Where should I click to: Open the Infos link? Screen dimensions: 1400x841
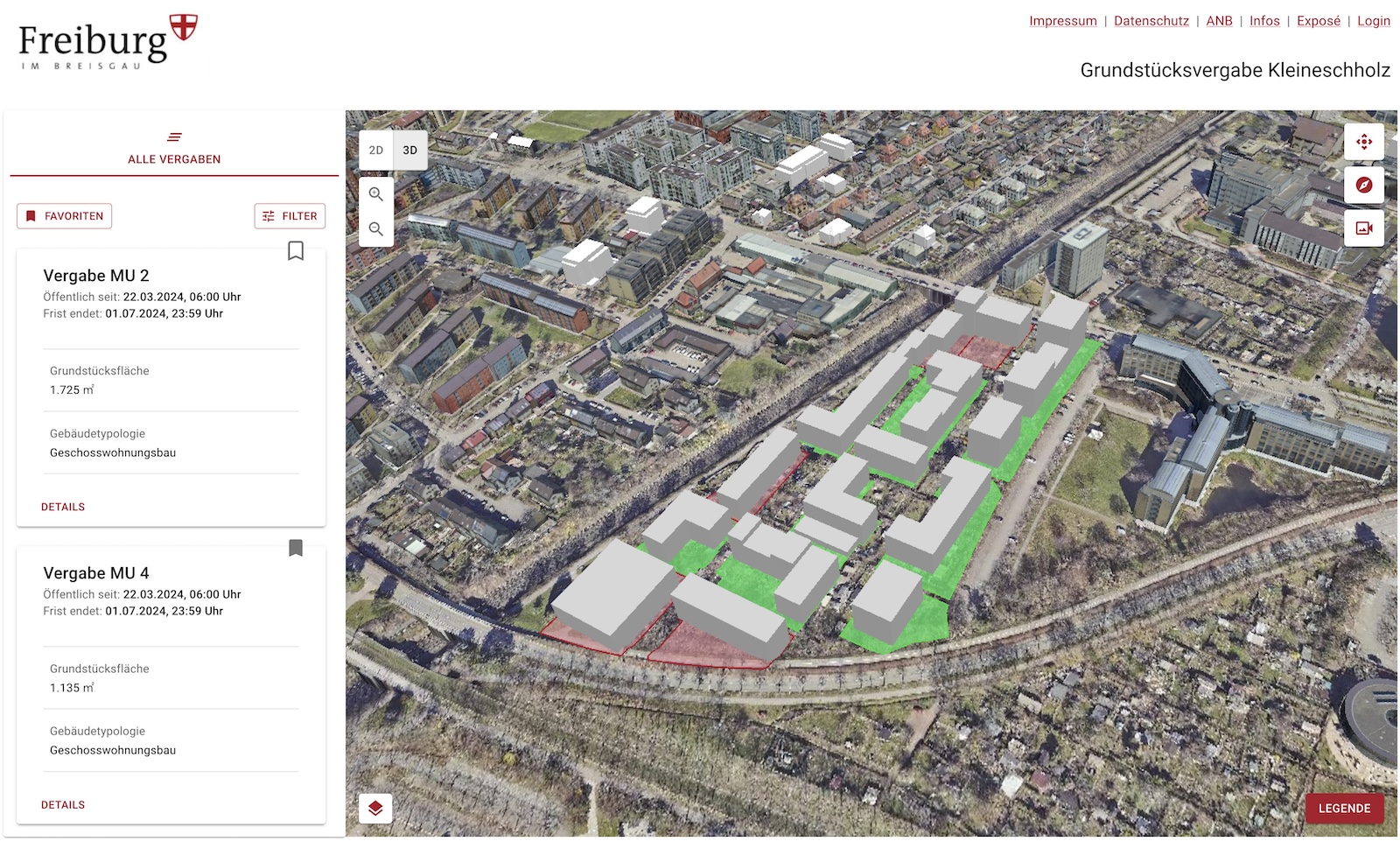[1264, 21]
